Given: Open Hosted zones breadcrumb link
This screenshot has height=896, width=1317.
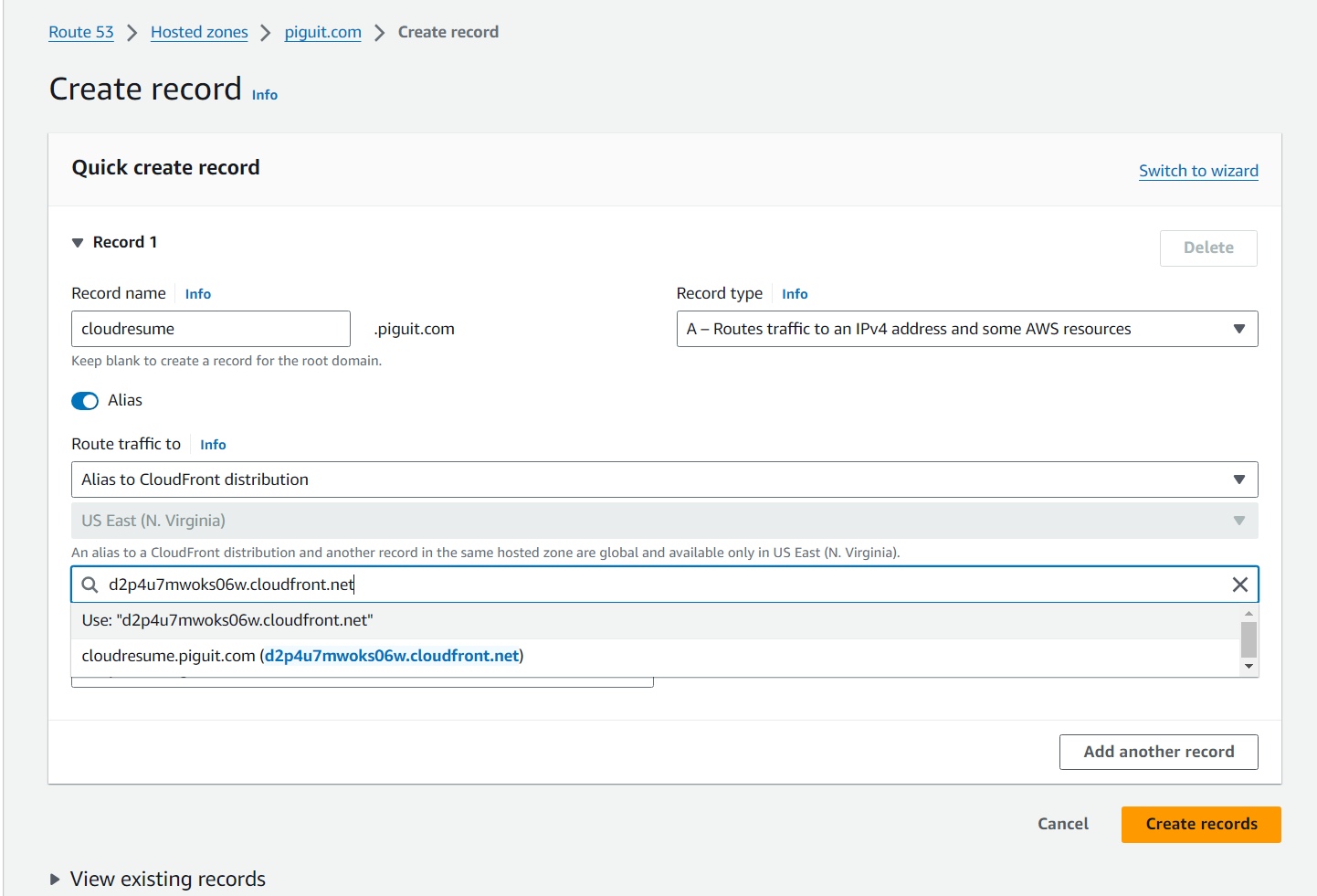Looking at the screenshot, I should pos(199,32).
